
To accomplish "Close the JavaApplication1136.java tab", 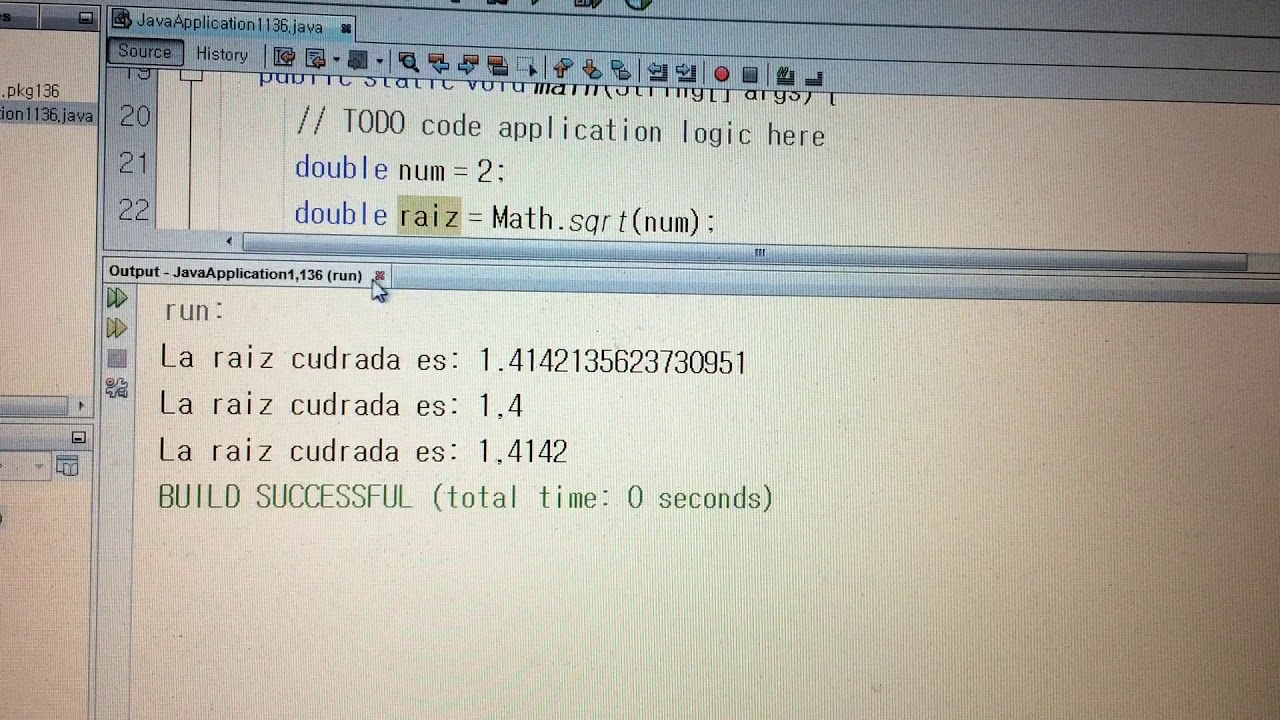I will 346,28.
